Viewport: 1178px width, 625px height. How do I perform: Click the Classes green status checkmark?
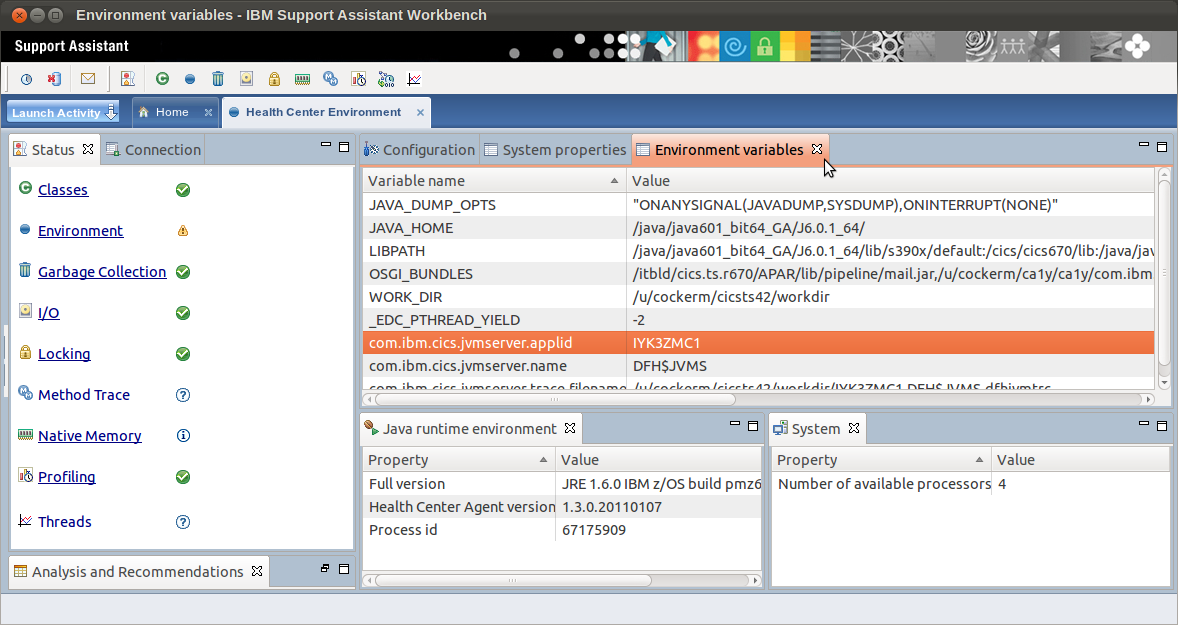(x=183, y=190)
